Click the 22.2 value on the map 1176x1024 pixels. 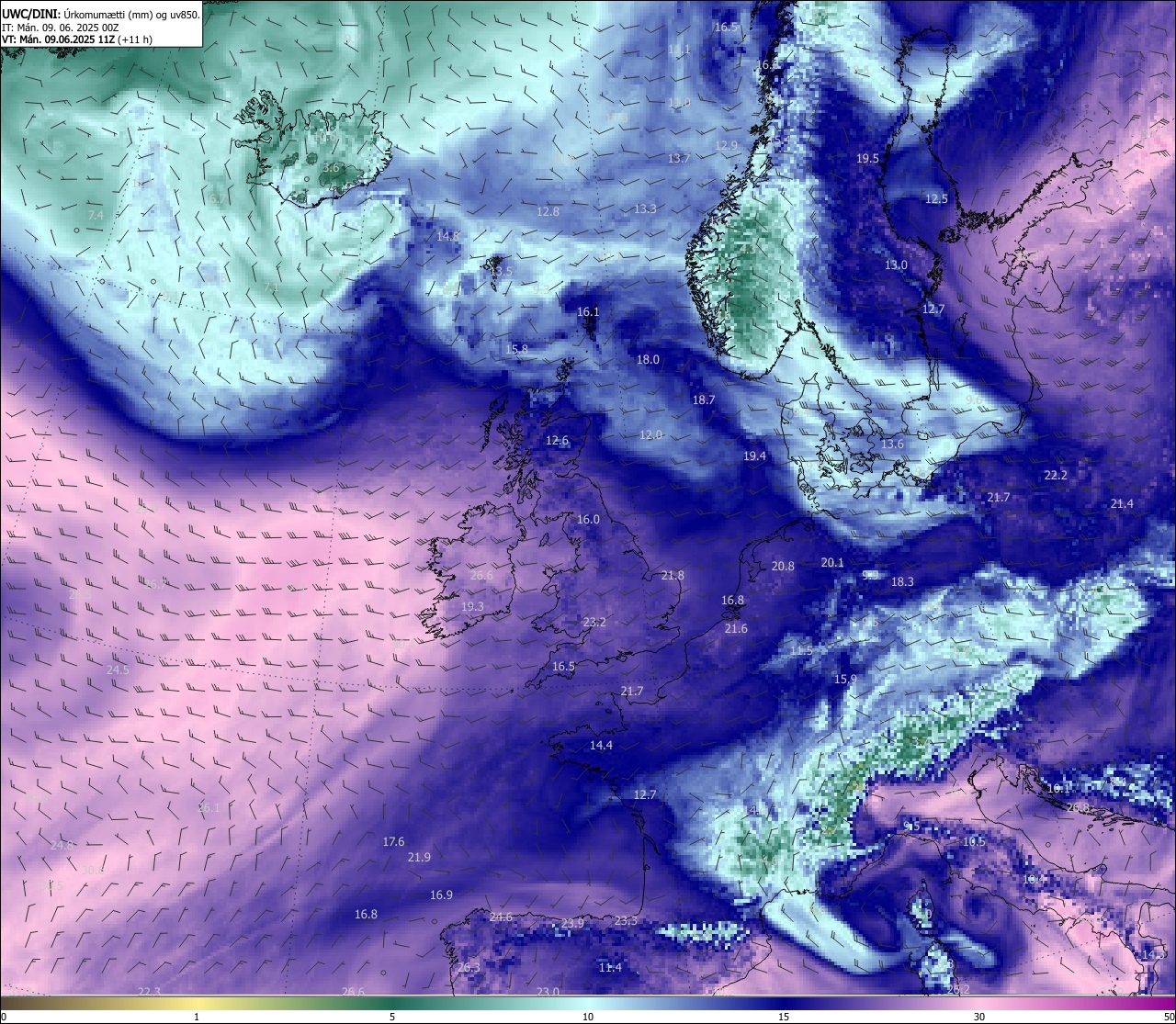click(1056, 476)
